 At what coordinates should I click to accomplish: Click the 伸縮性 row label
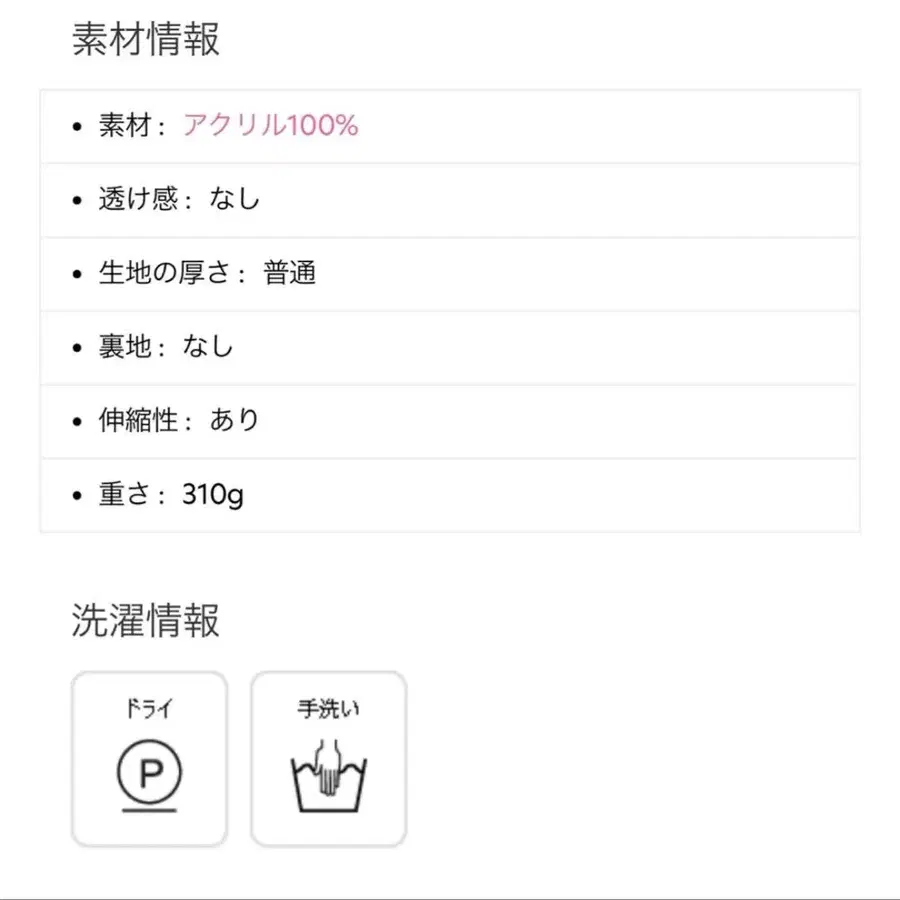coord(137,420)
